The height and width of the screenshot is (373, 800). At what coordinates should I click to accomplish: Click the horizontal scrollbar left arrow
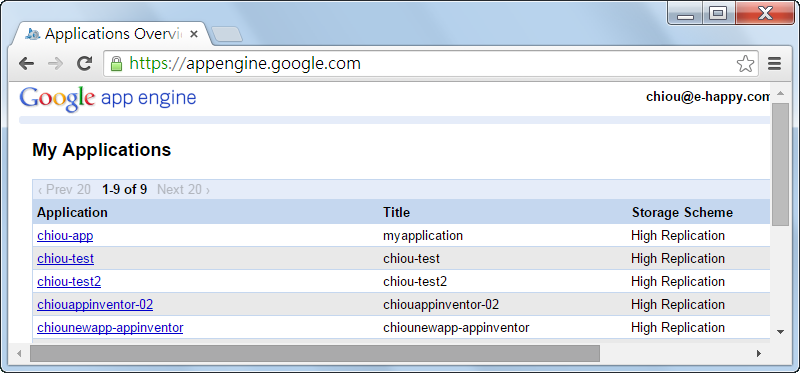[19, 354]
